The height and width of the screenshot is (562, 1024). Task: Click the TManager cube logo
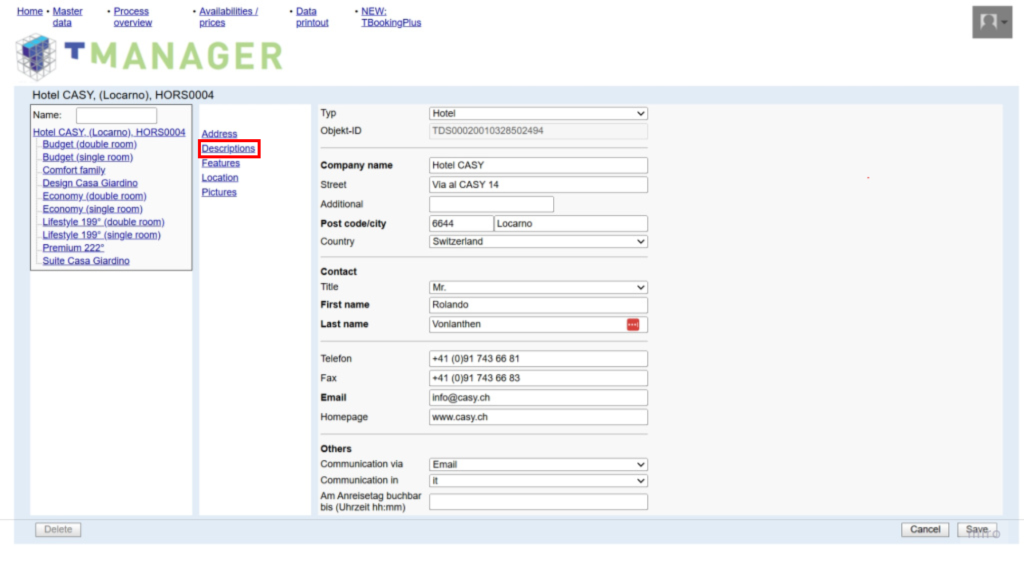coord(37,57)
